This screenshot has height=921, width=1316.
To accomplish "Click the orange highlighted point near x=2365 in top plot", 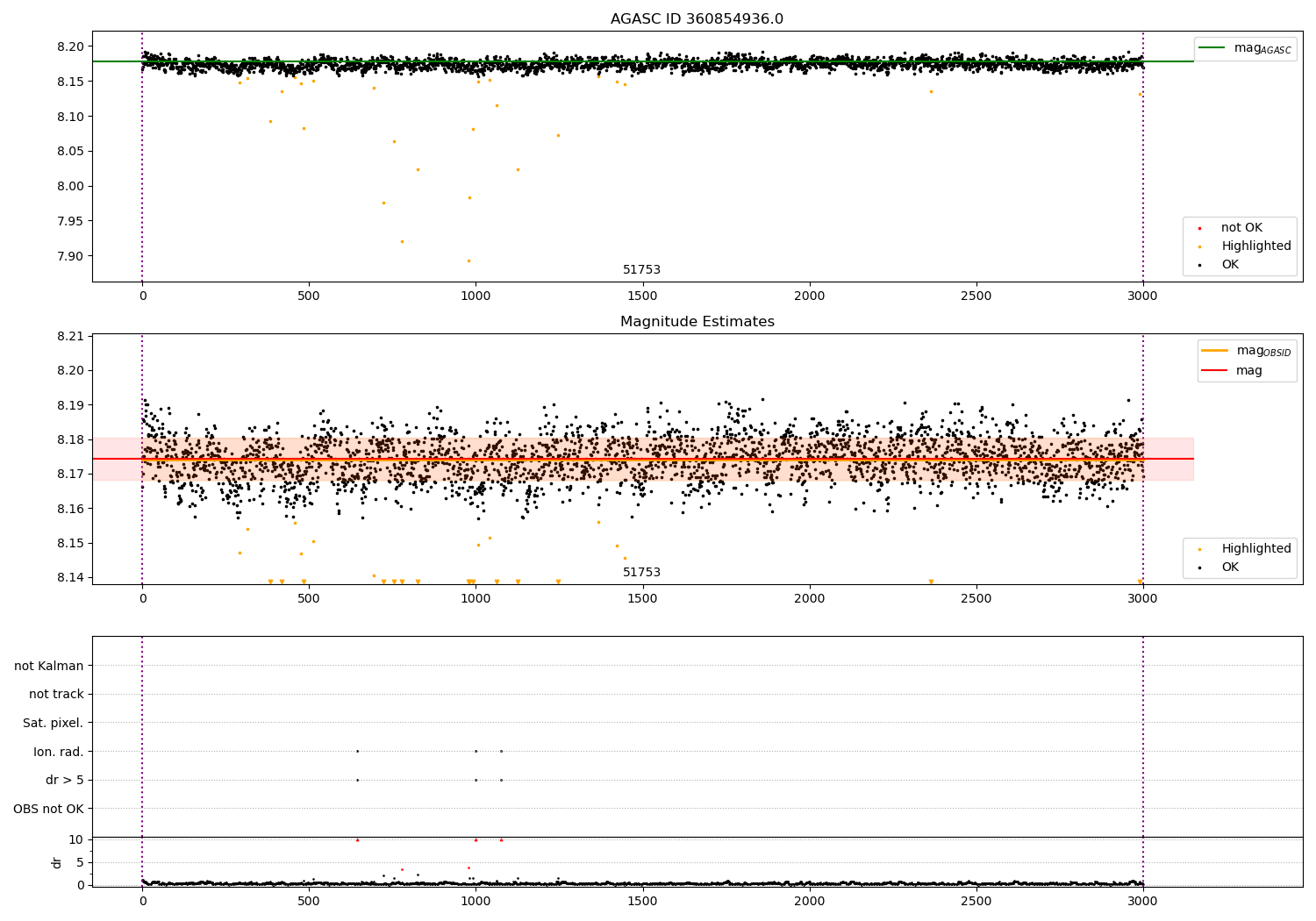I will point(931,91).
